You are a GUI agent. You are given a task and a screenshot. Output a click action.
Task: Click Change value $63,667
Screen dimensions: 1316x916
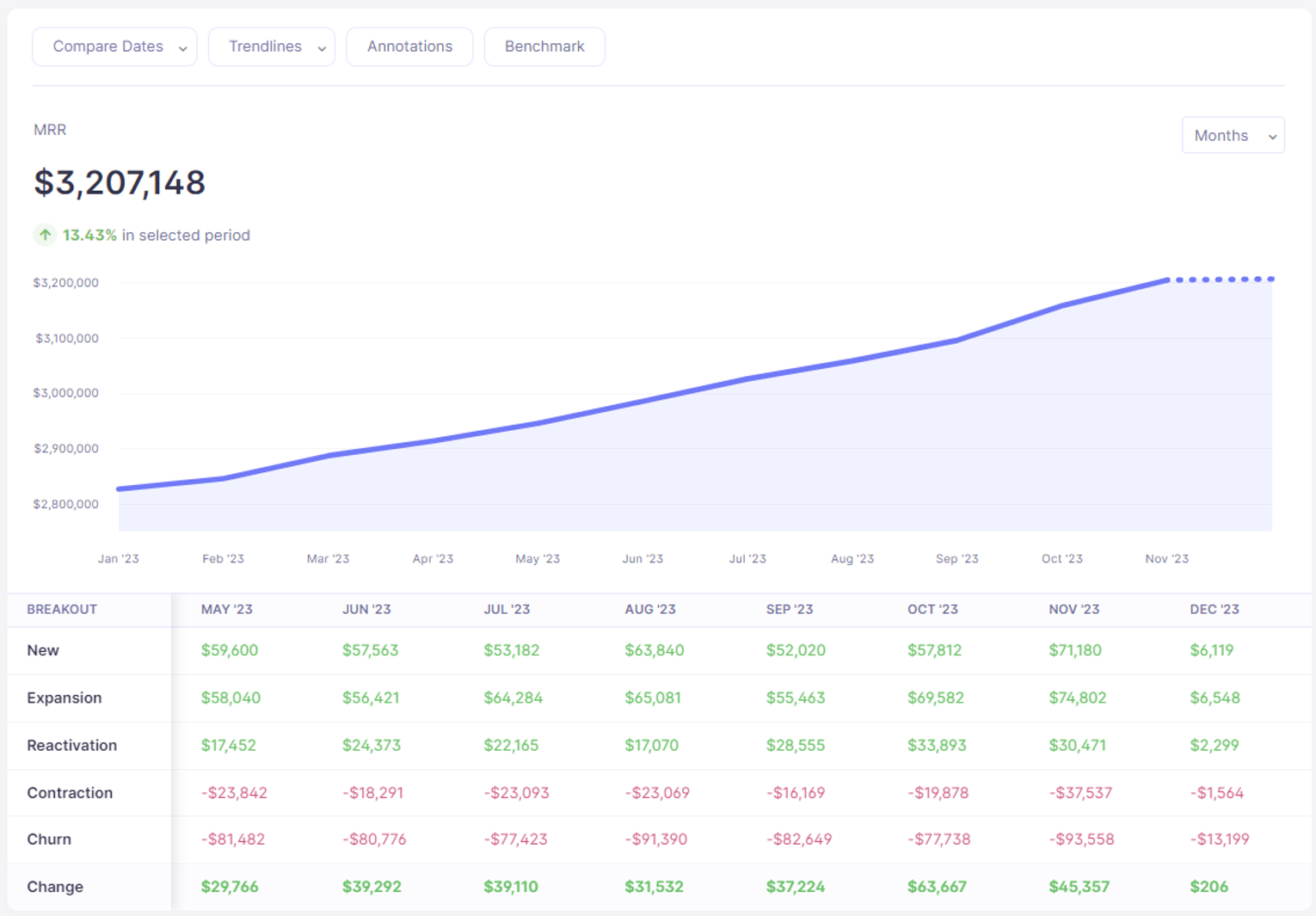(938, 887)
